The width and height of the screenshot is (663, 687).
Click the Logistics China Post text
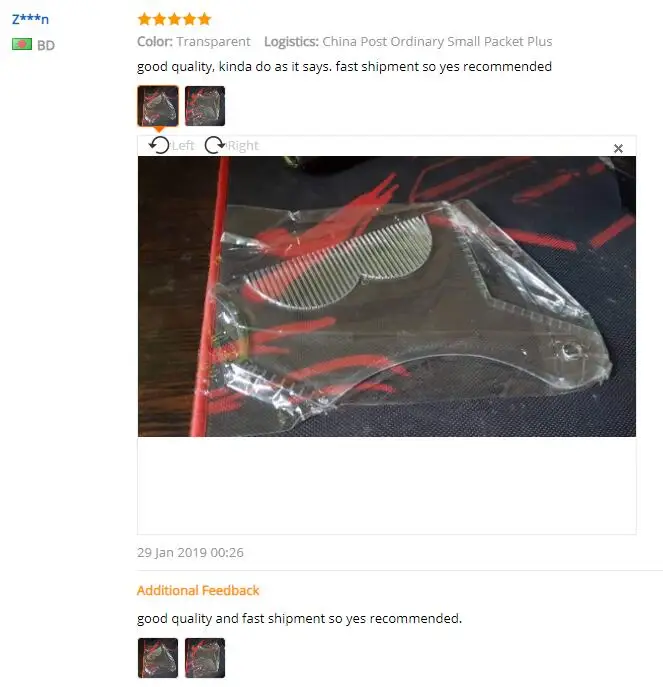coord(408,42)
